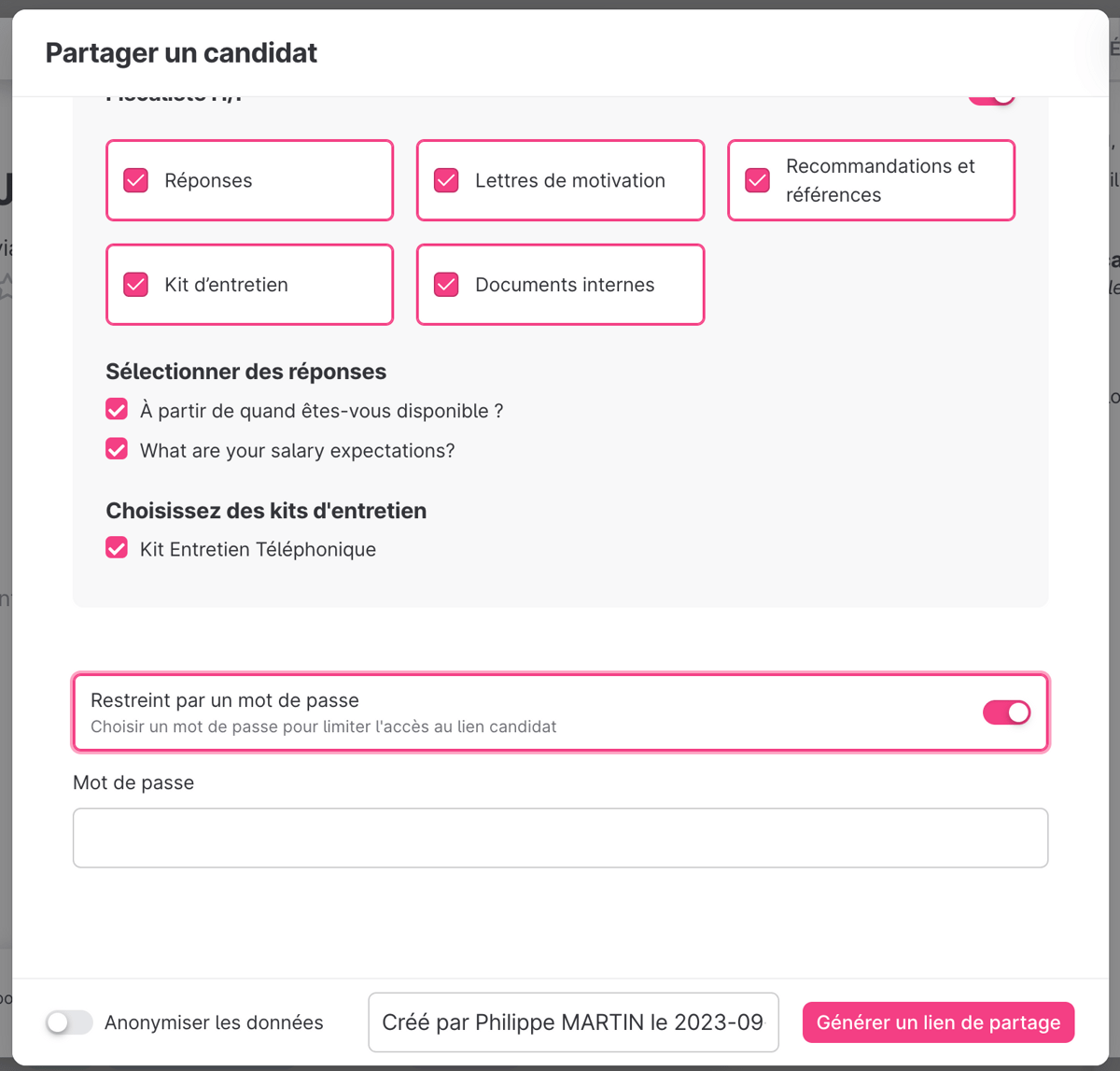Click the 'Choisissez des kits d'entretien' heading

click(x=266, y=511)
